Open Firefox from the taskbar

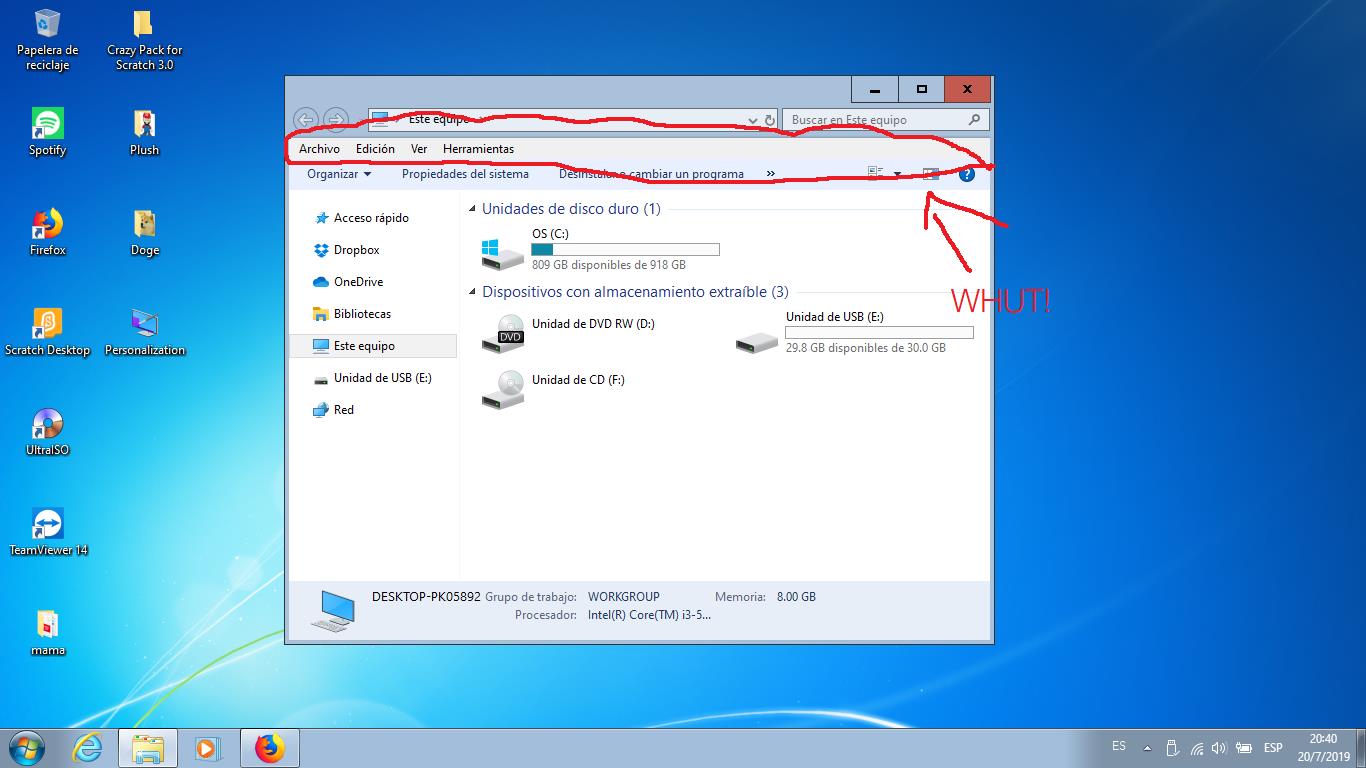click(x=270, y=747)
